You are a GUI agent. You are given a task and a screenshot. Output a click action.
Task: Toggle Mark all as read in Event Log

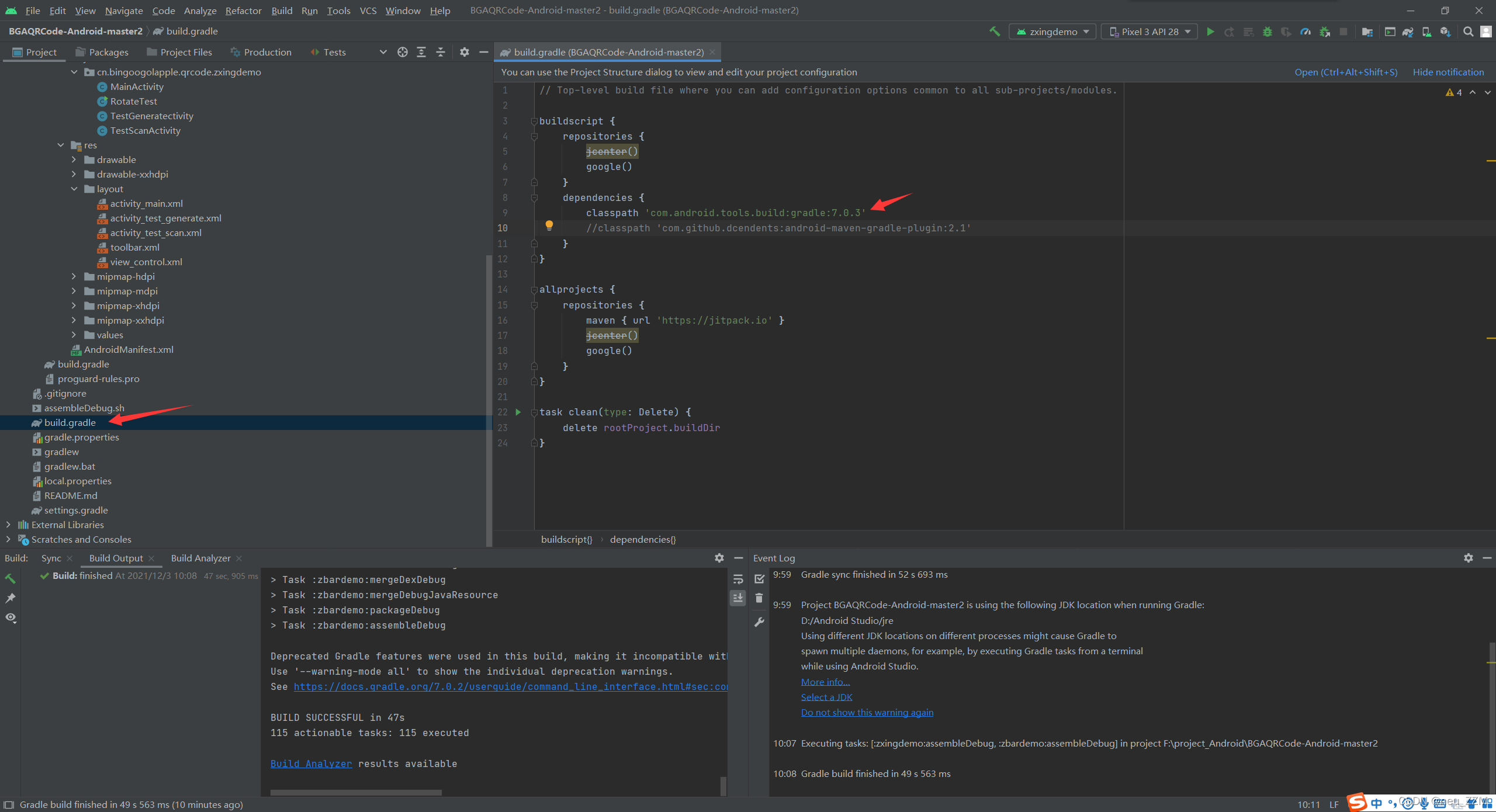coord(759,578)
